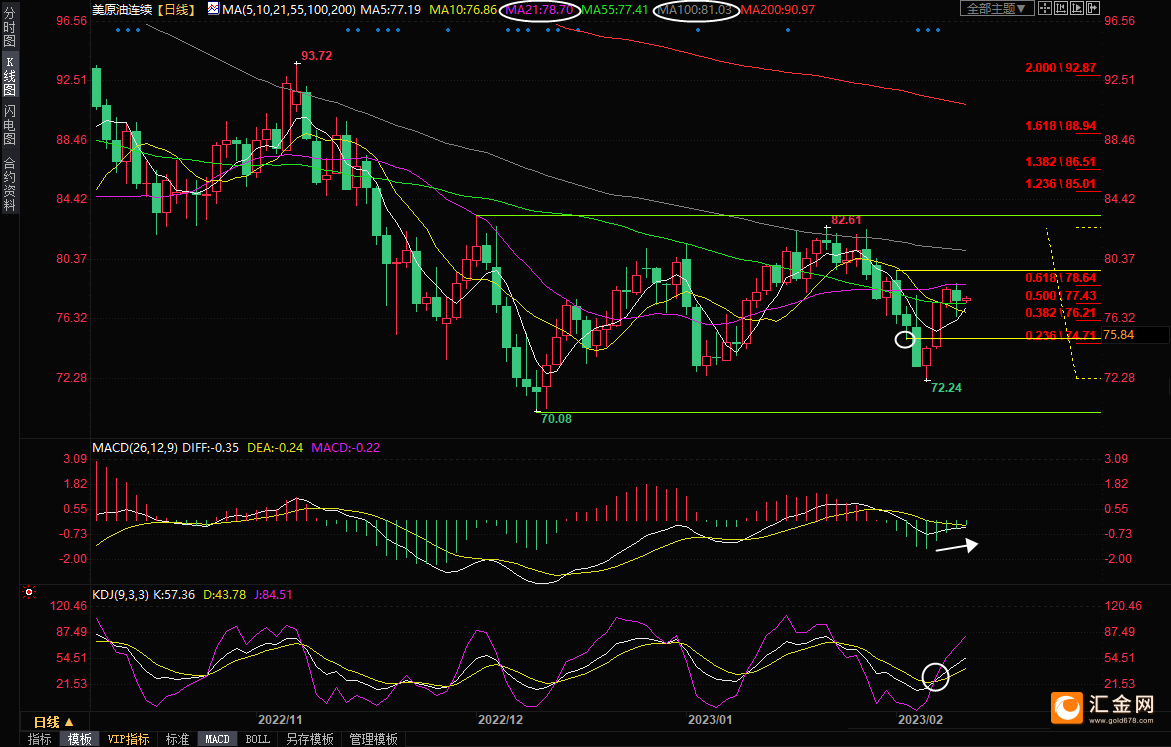Viewport: 1171px width, 747px height.
Task: Switch to 闪电图 view
Action: tap(10, 124)
